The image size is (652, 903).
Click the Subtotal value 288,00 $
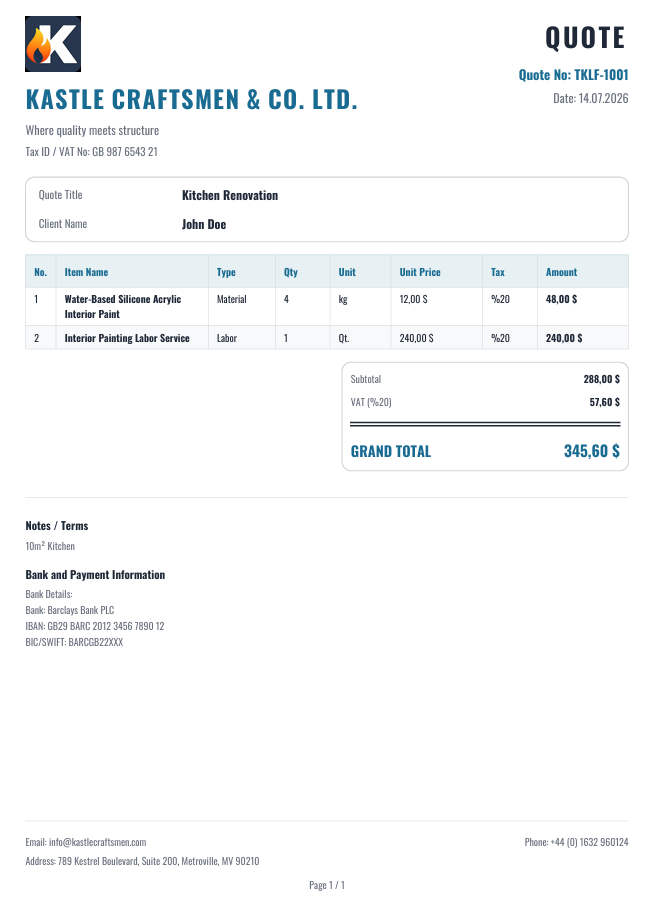pos(601,379)
